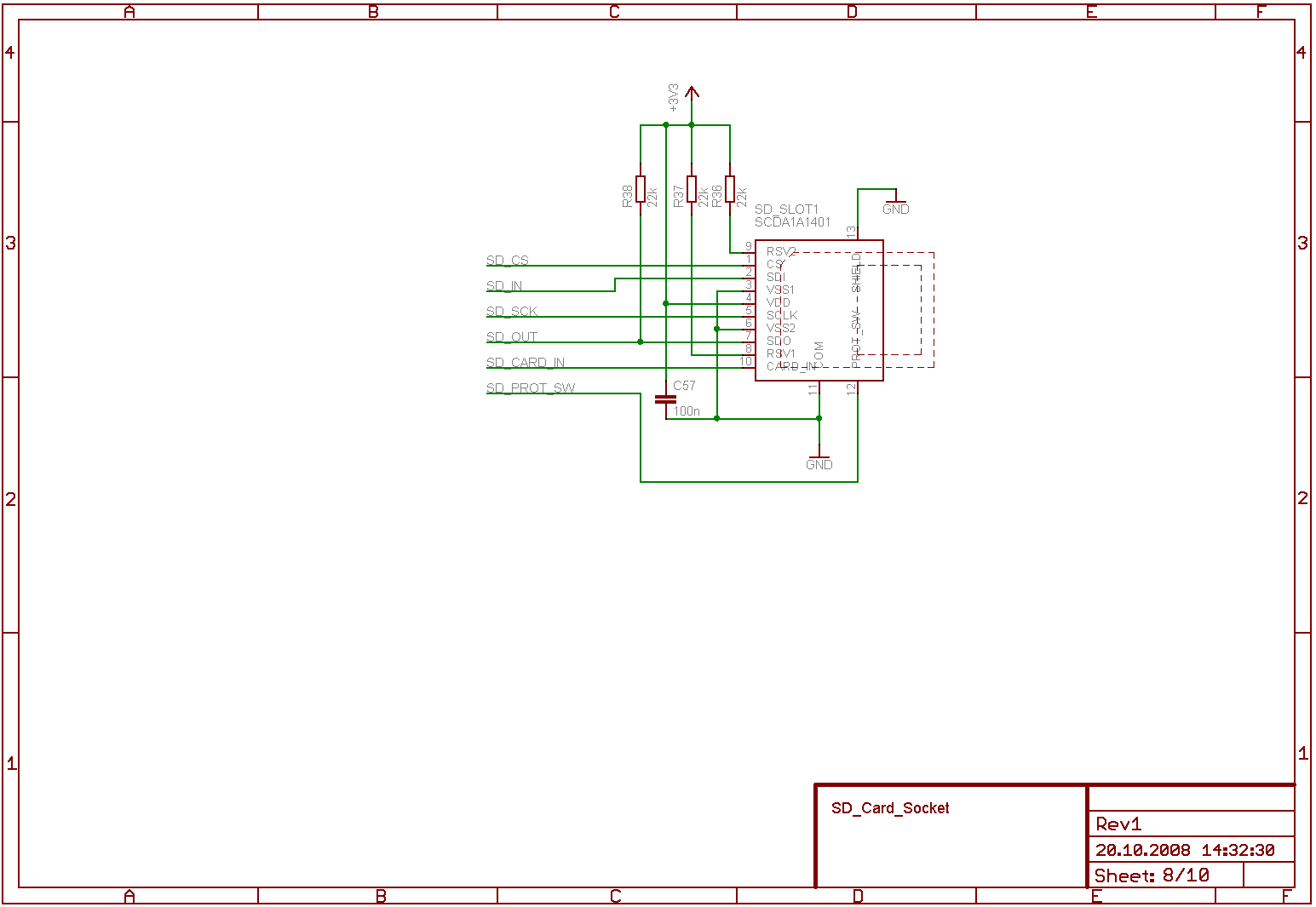
Task: Click the SD_CARD_IN net label
Action: click(526, 363)
